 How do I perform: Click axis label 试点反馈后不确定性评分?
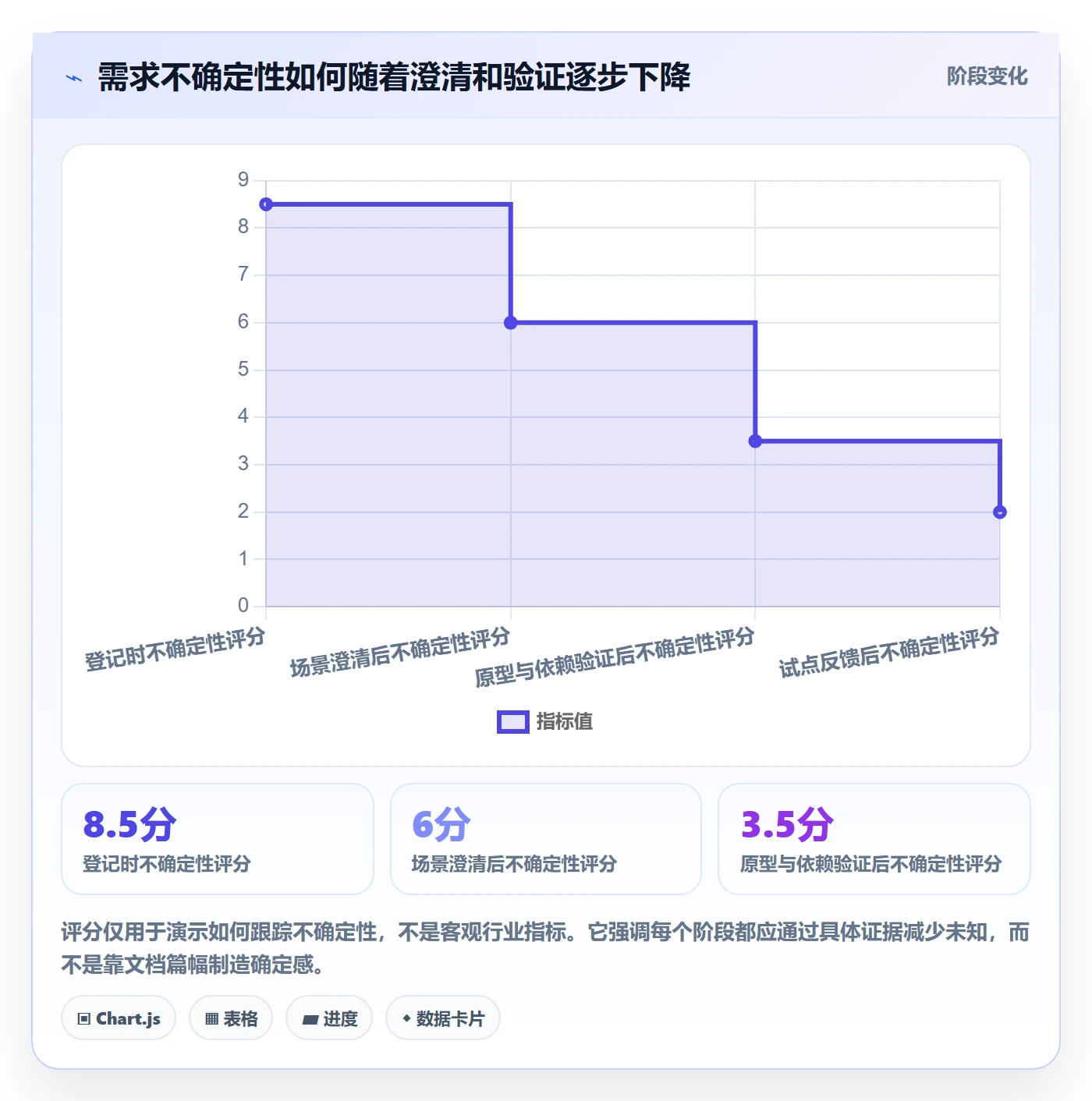coord(889,652)
